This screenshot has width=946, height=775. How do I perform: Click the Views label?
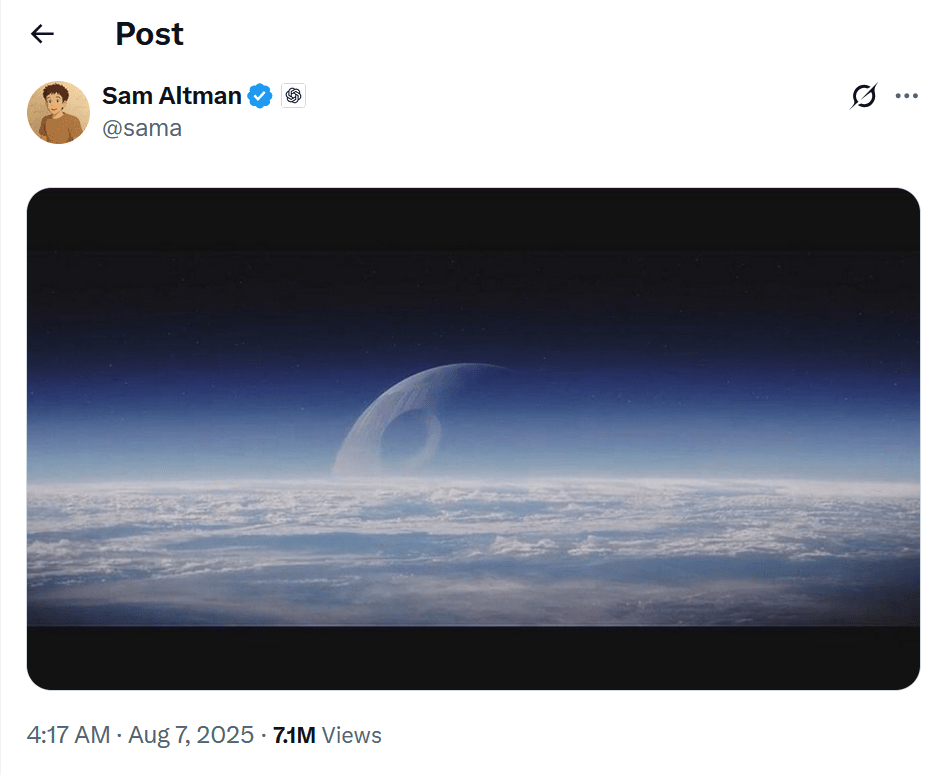(352, 736)
